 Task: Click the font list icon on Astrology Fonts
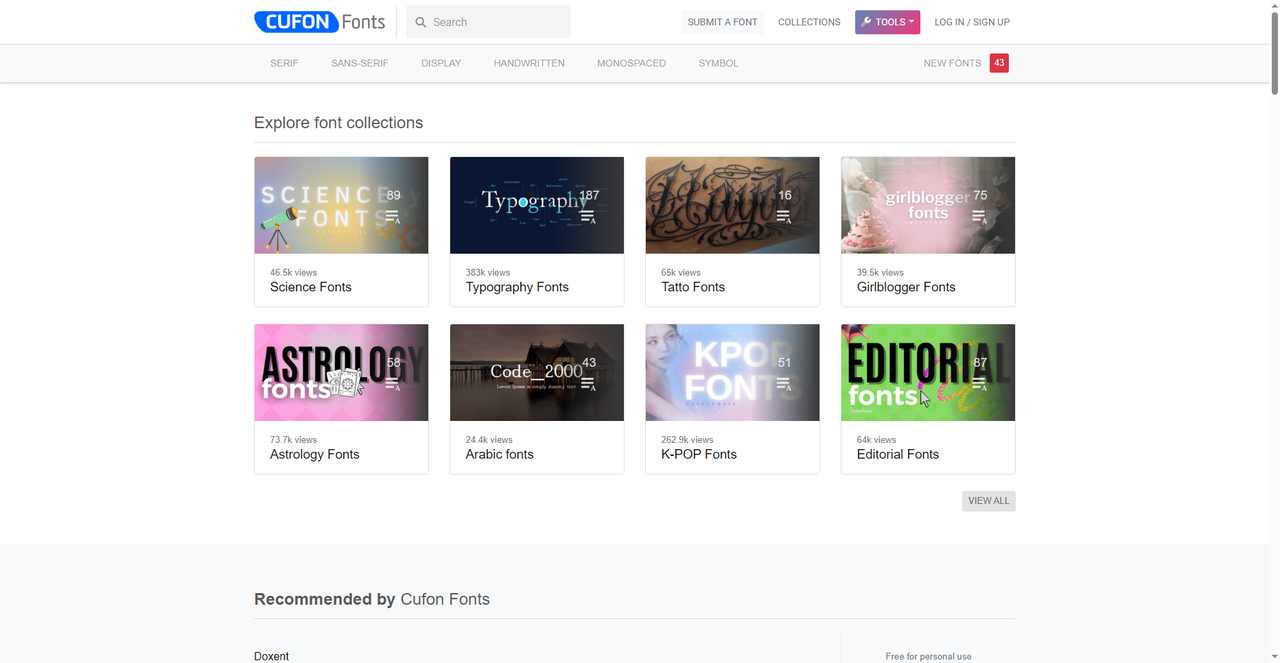(x=392, y=383)
